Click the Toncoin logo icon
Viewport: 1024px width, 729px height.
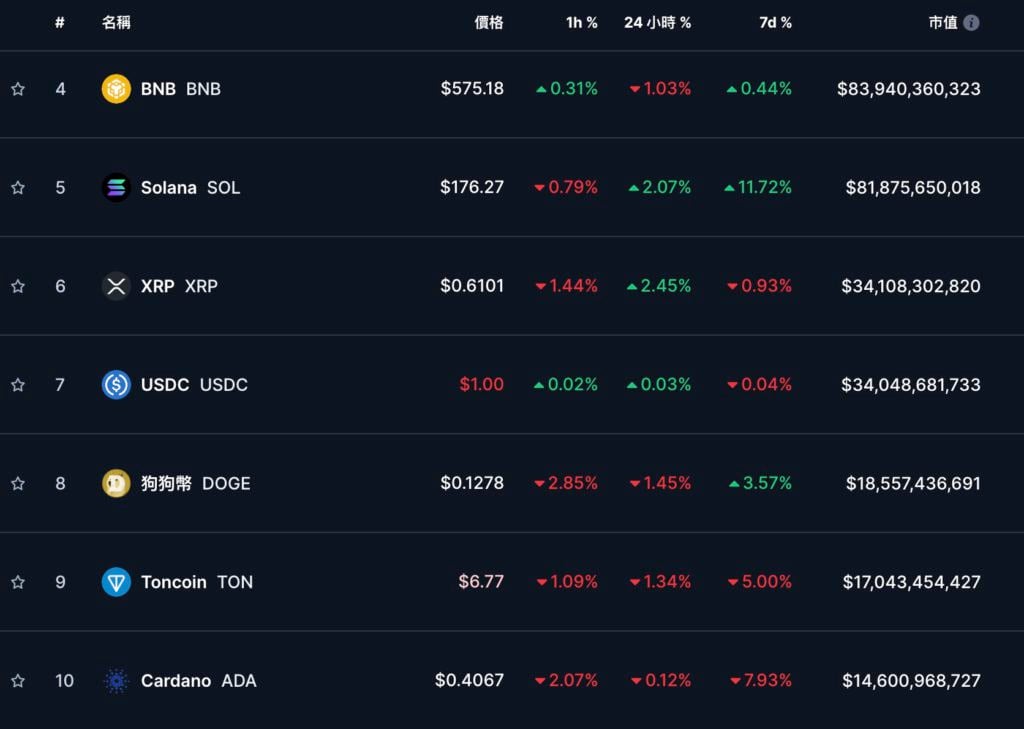click(116, 582)
